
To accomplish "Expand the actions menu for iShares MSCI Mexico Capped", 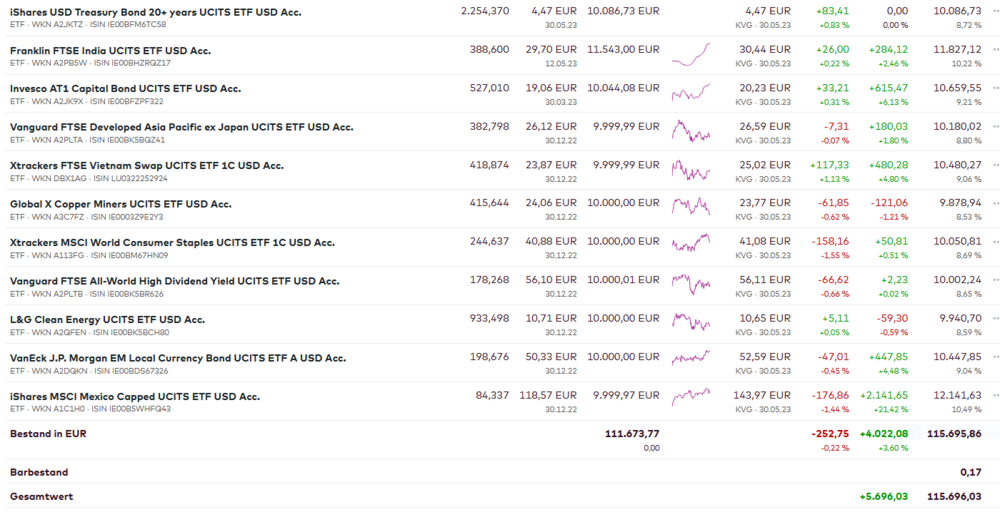I will pyautogui.click(x=995, y=396).
